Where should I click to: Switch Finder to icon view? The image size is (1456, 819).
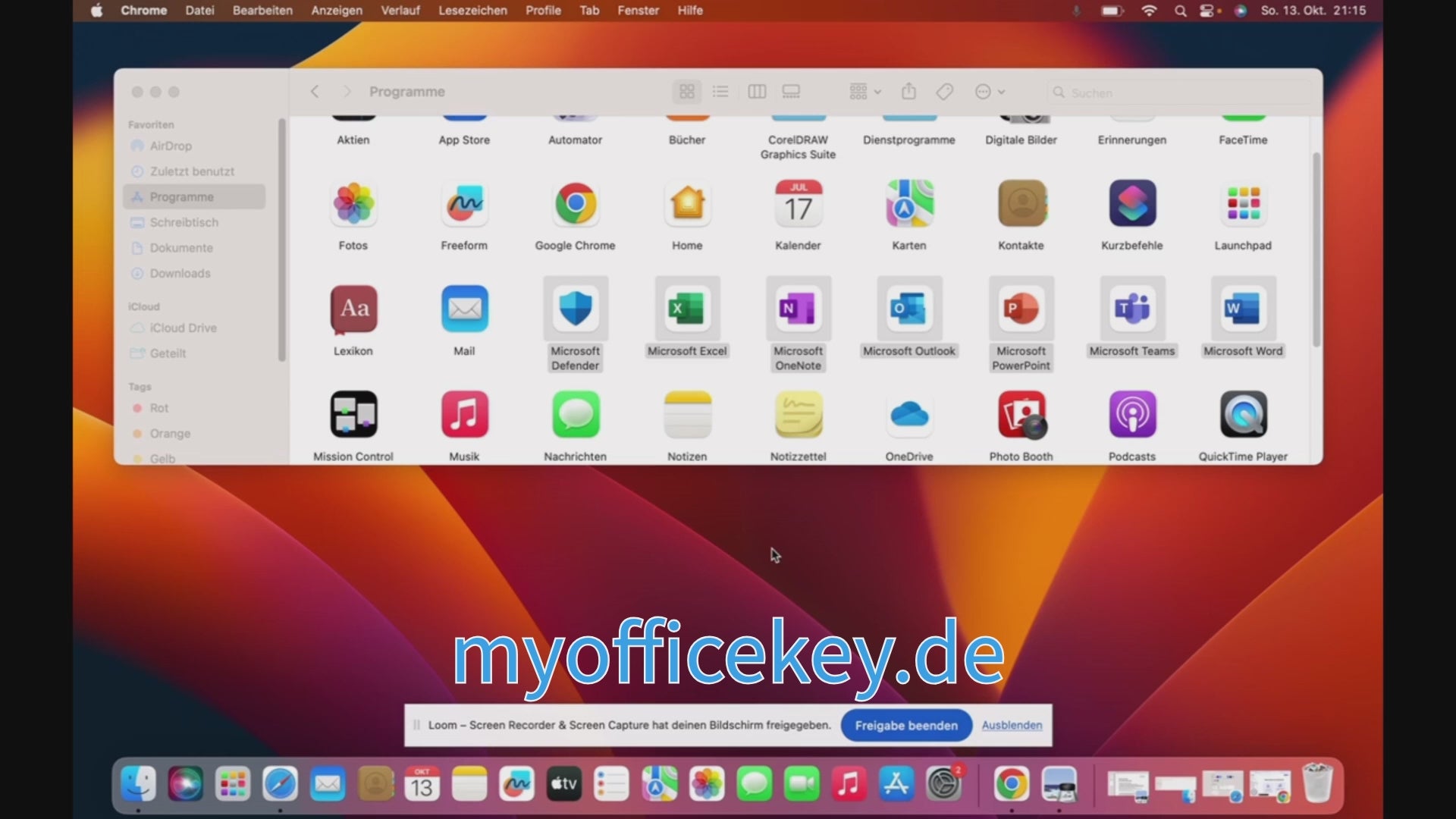click(687, 92)
